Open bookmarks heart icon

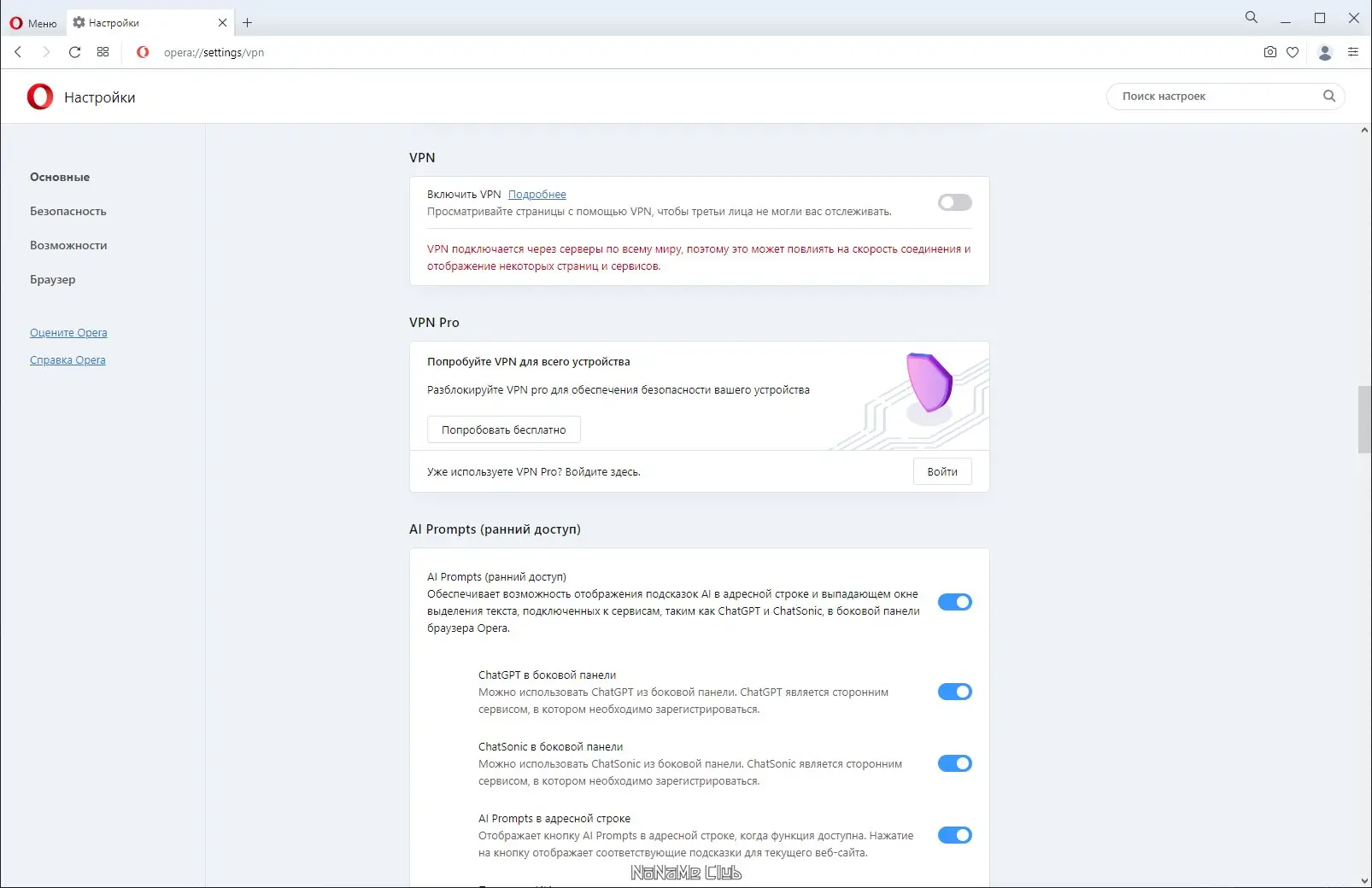click(1293, 52)
